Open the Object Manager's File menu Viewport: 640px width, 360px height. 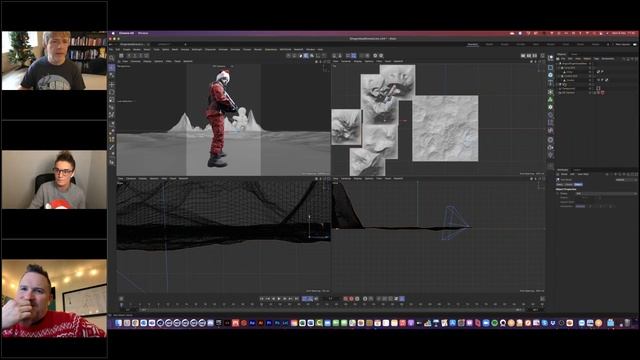point(563,59)
